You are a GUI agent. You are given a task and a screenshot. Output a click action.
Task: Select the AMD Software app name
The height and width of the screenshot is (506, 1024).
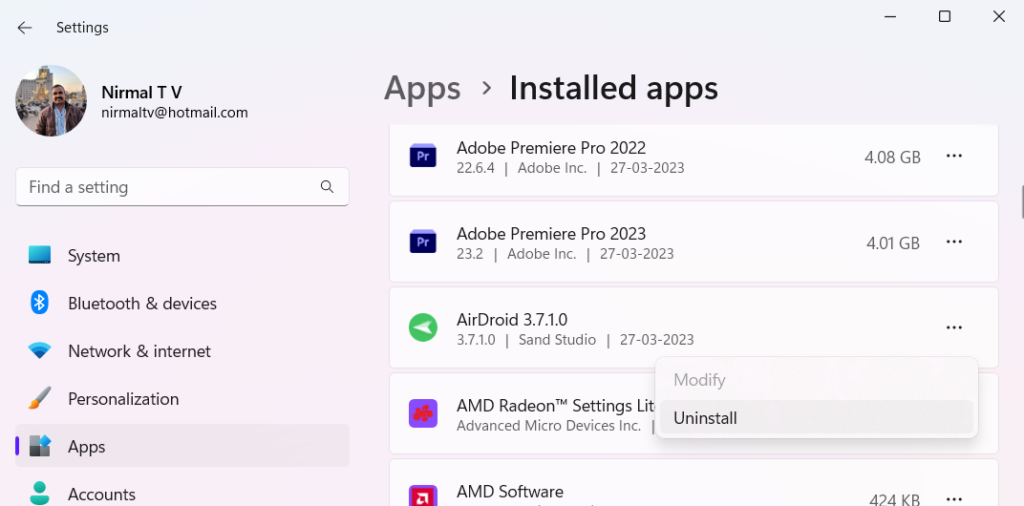(510, 492)
